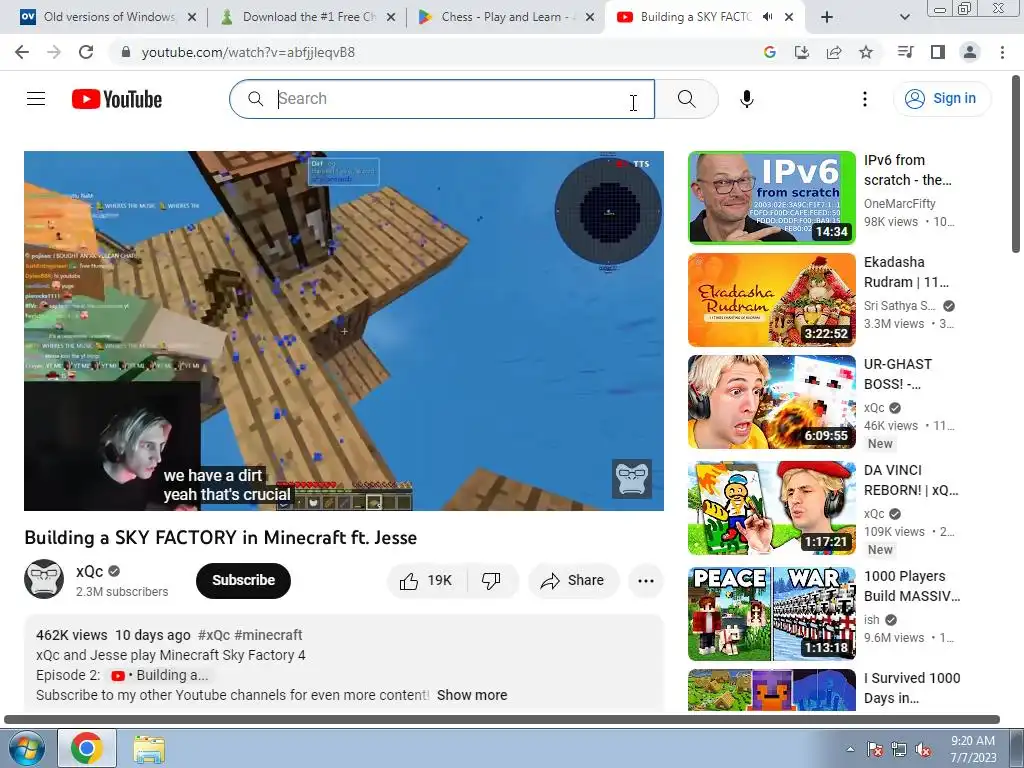1024x768 pixels.
Task: Close the Chess - Play and Learn tab
Action: (590, 17)
